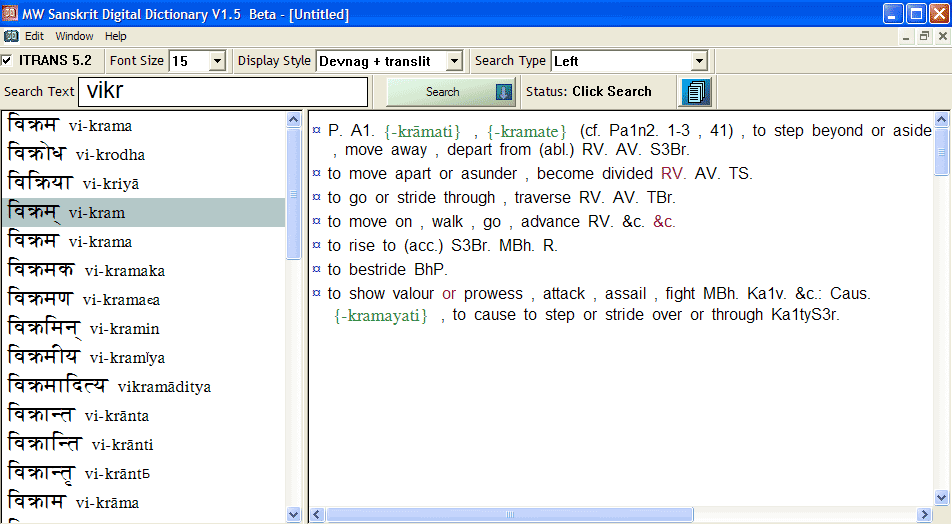The image size is (952, 524).
Task: Open the Help menu
Action: (116, 36)
